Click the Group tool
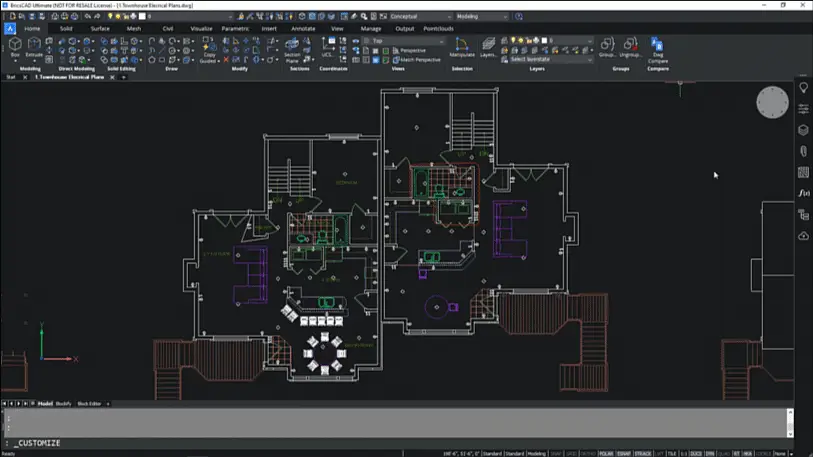 pos(607,47)
